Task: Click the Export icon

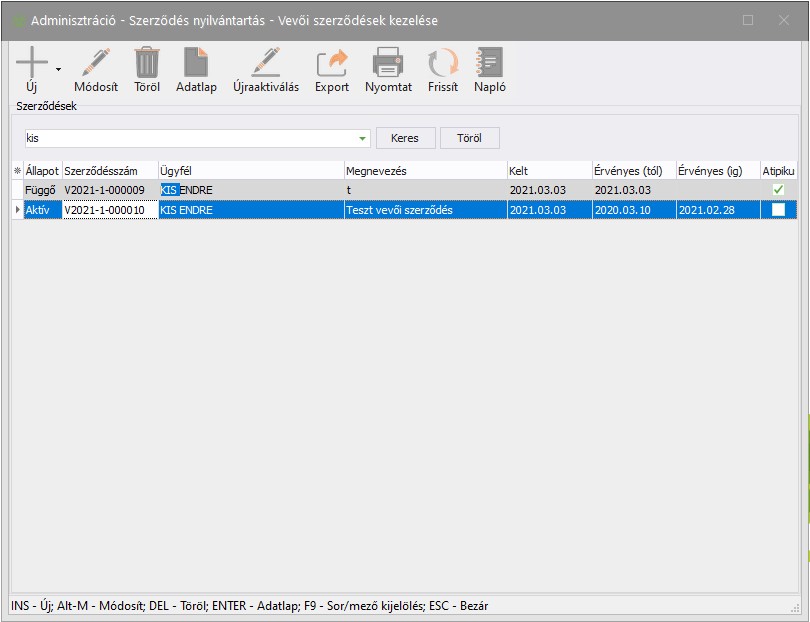Action: (332, 64)
